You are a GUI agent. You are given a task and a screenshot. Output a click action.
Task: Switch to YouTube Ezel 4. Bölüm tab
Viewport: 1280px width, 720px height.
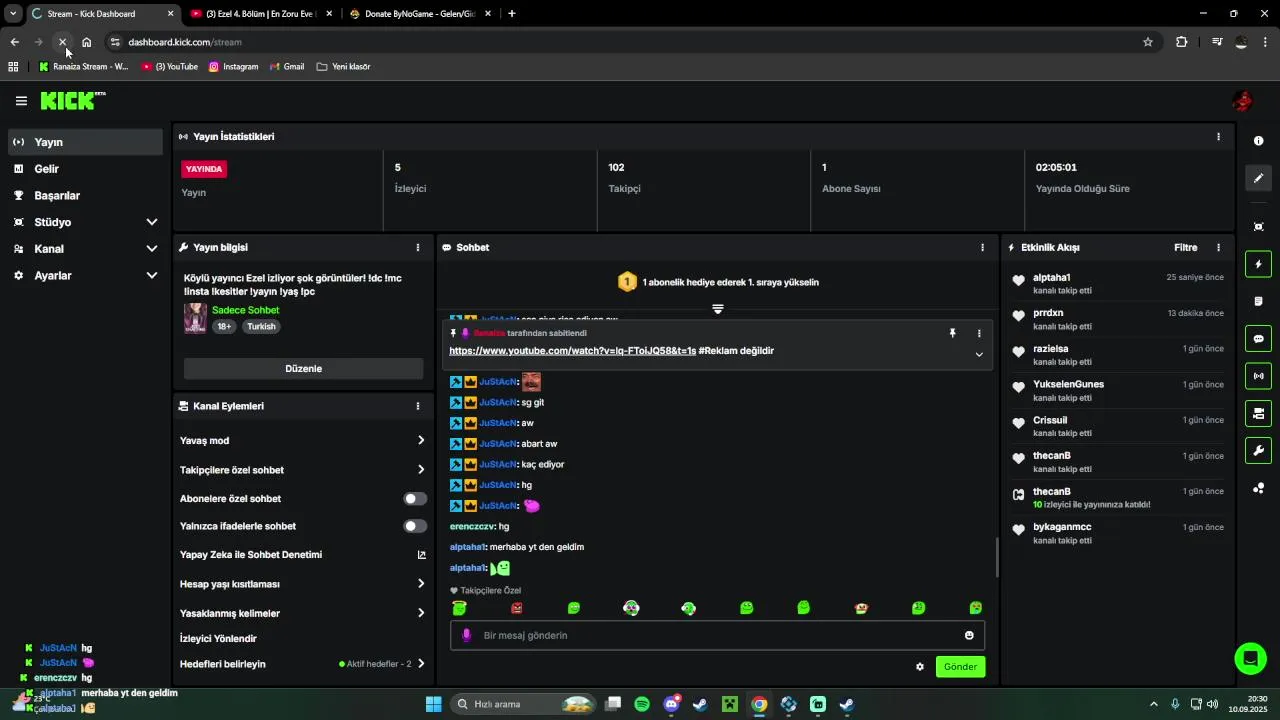click(262, 14)
